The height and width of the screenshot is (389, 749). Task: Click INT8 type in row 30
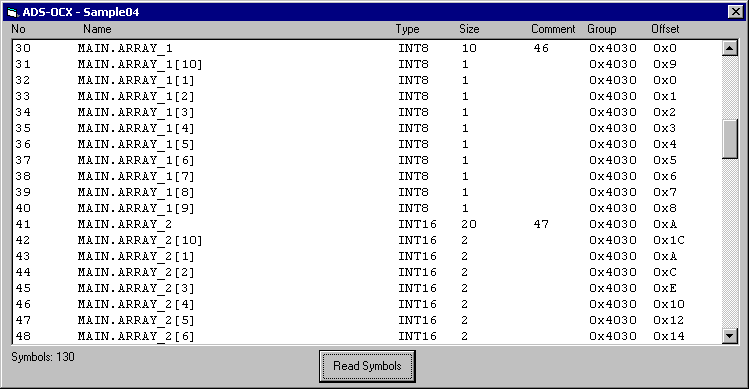414,48
